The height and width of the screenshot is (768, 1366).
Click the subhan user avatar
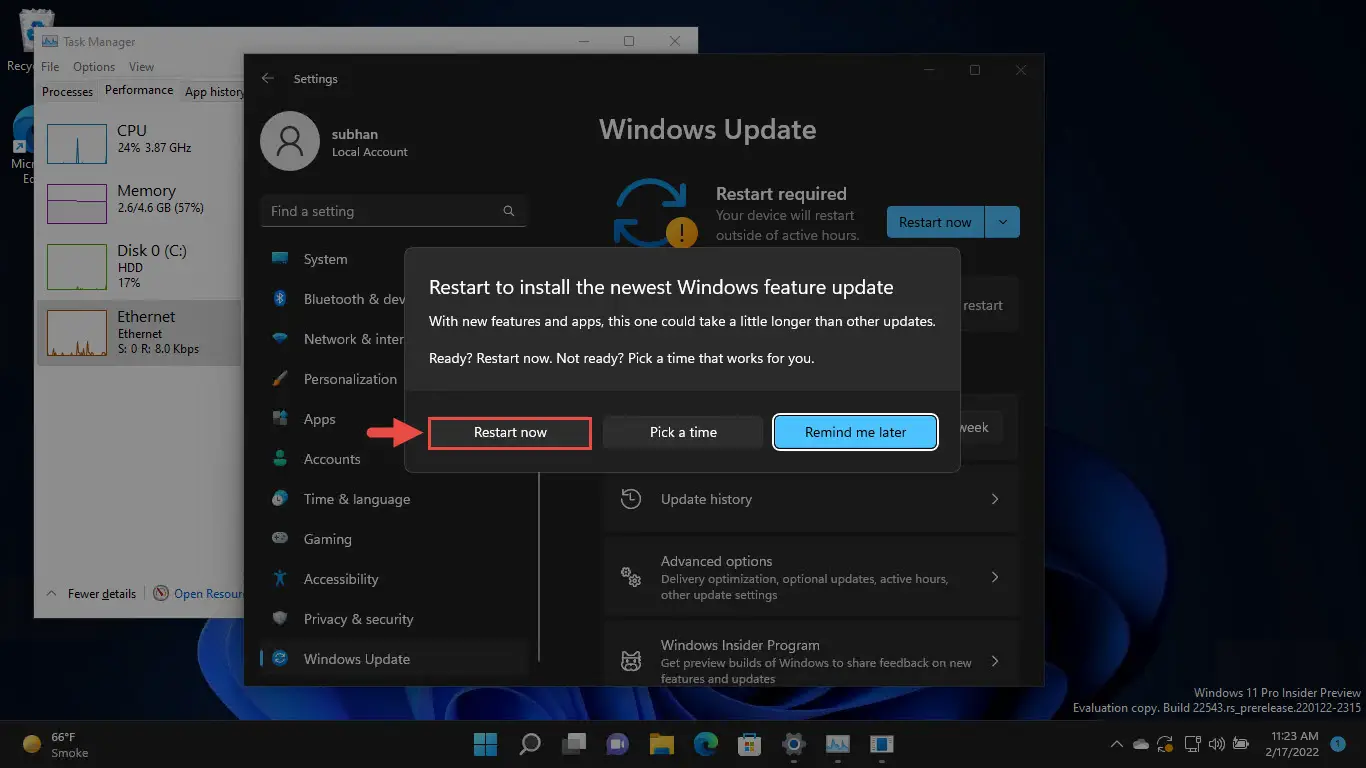pyautogui.click(x=289, y=142)
